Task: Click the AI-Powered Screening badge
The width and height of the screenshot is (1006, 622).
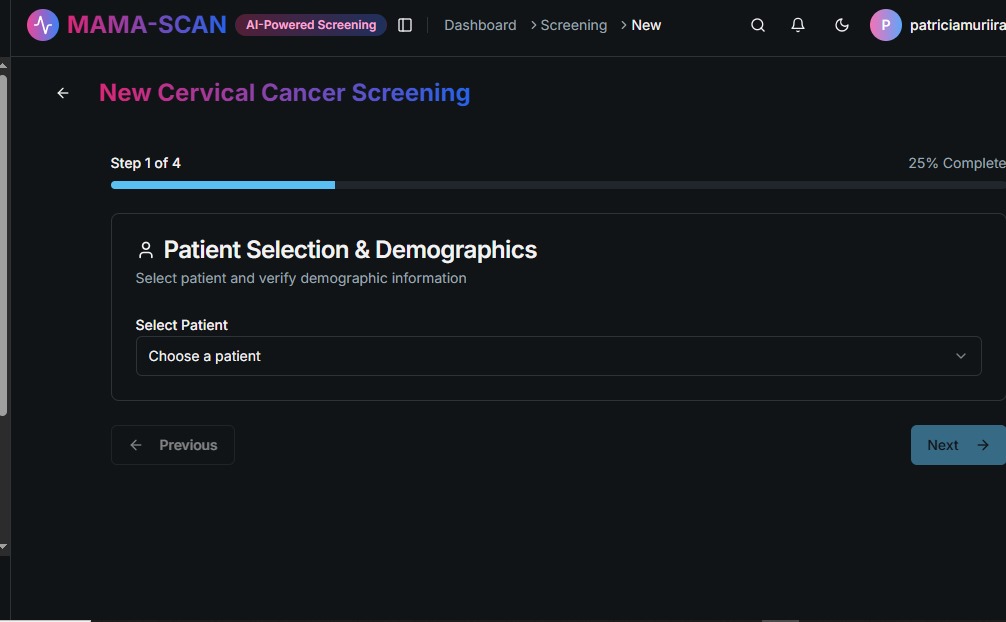Action: tap(311, 25)
